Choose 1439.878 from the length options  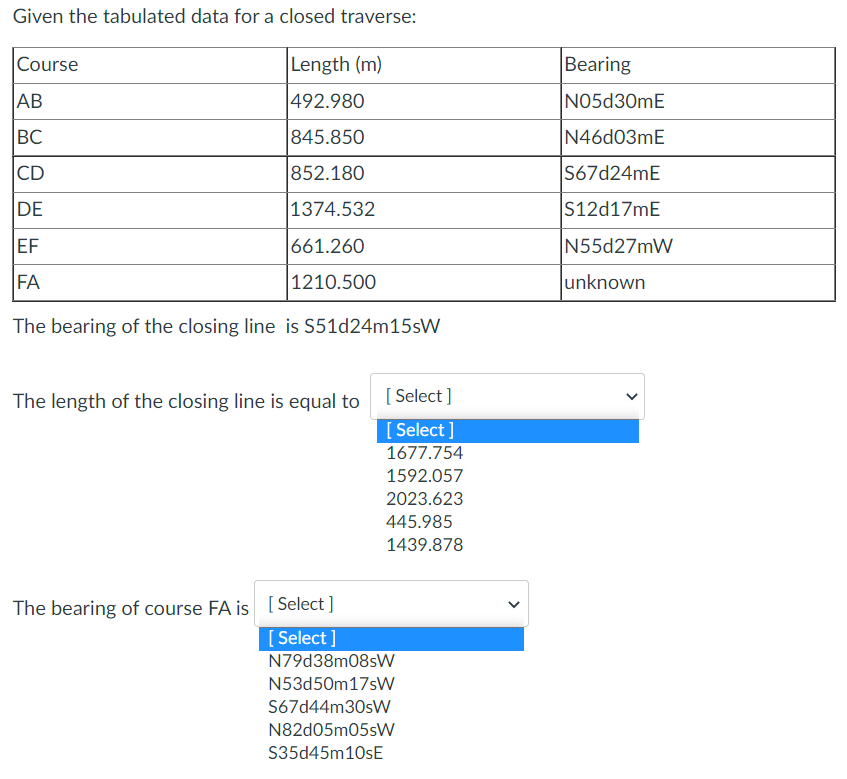click(x=425, y=545)
